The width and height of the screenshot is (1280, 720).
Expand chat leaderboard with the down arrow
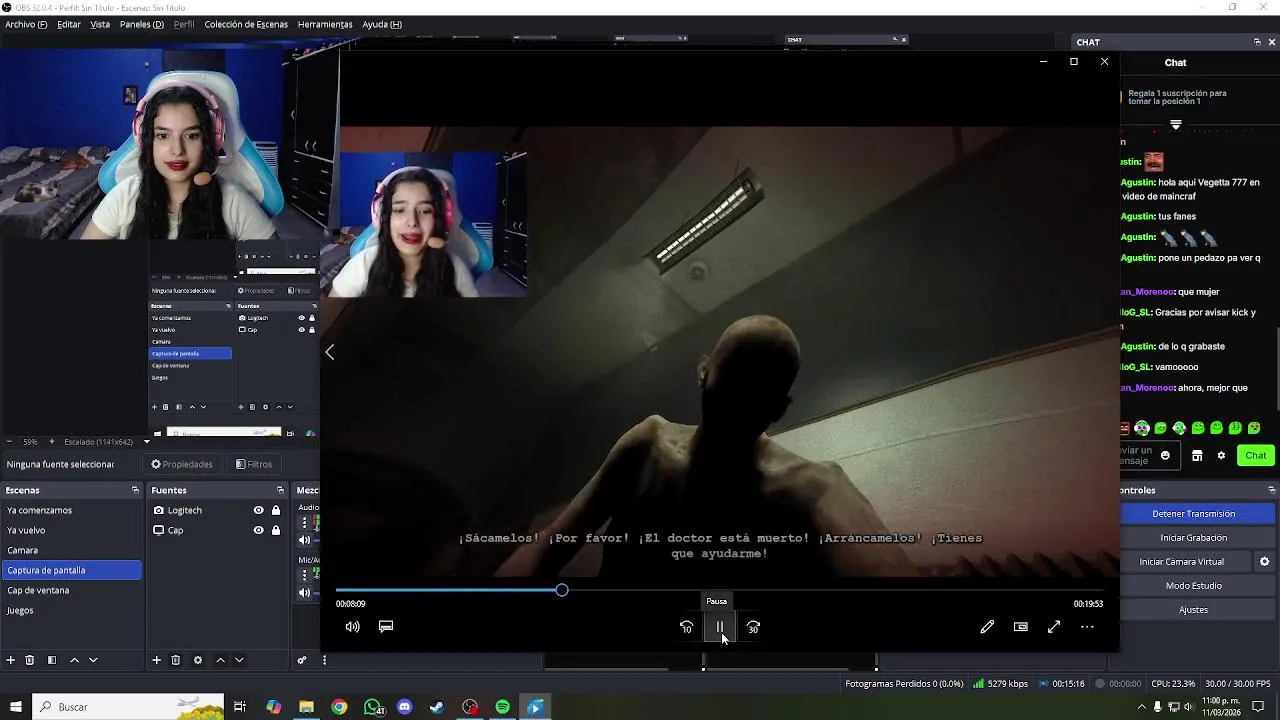(1176, 125)
